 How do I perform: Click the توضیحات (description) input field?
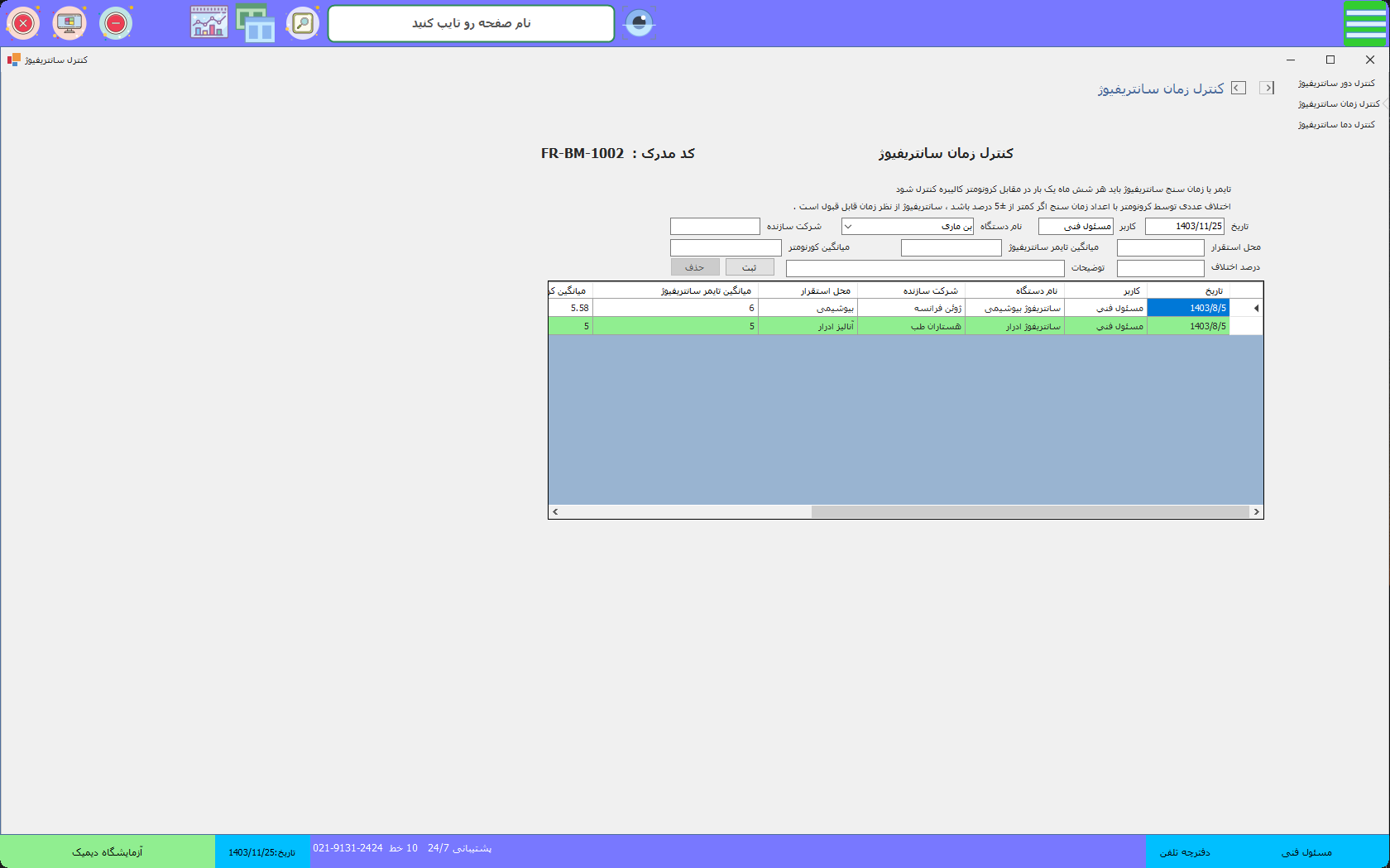pyautogui.click(x=924, y=269)
